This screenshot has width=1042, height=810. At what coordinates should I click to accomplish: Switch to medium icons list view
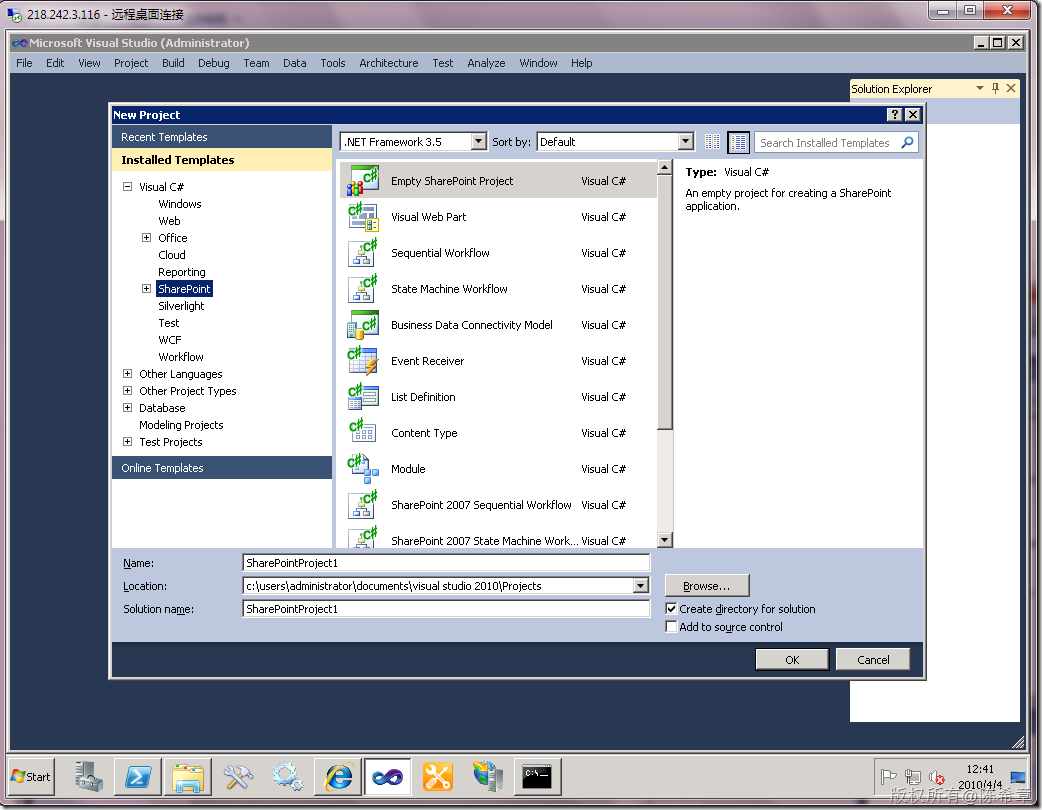738,142
